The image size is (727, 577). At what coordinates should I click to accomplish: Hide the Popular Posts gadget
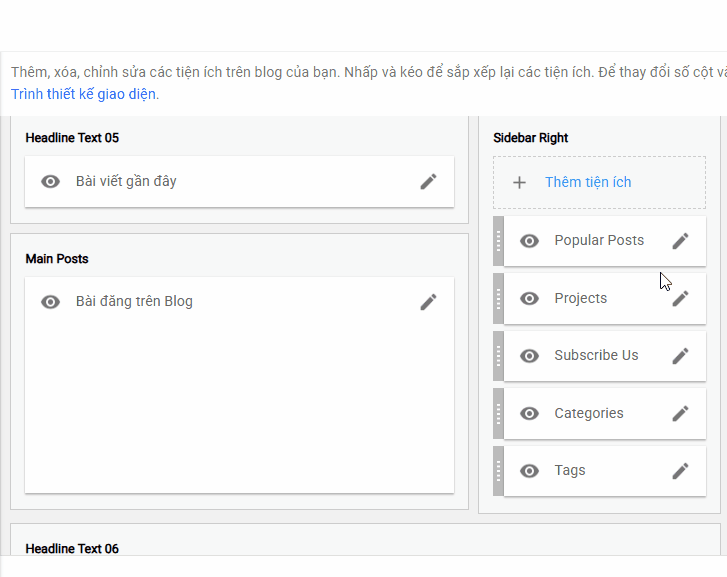pos(529,241)
